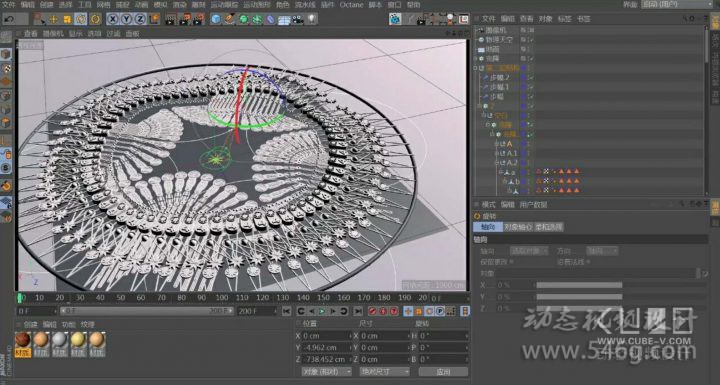Toggle the Z axis lock

[x=140, y=19]
